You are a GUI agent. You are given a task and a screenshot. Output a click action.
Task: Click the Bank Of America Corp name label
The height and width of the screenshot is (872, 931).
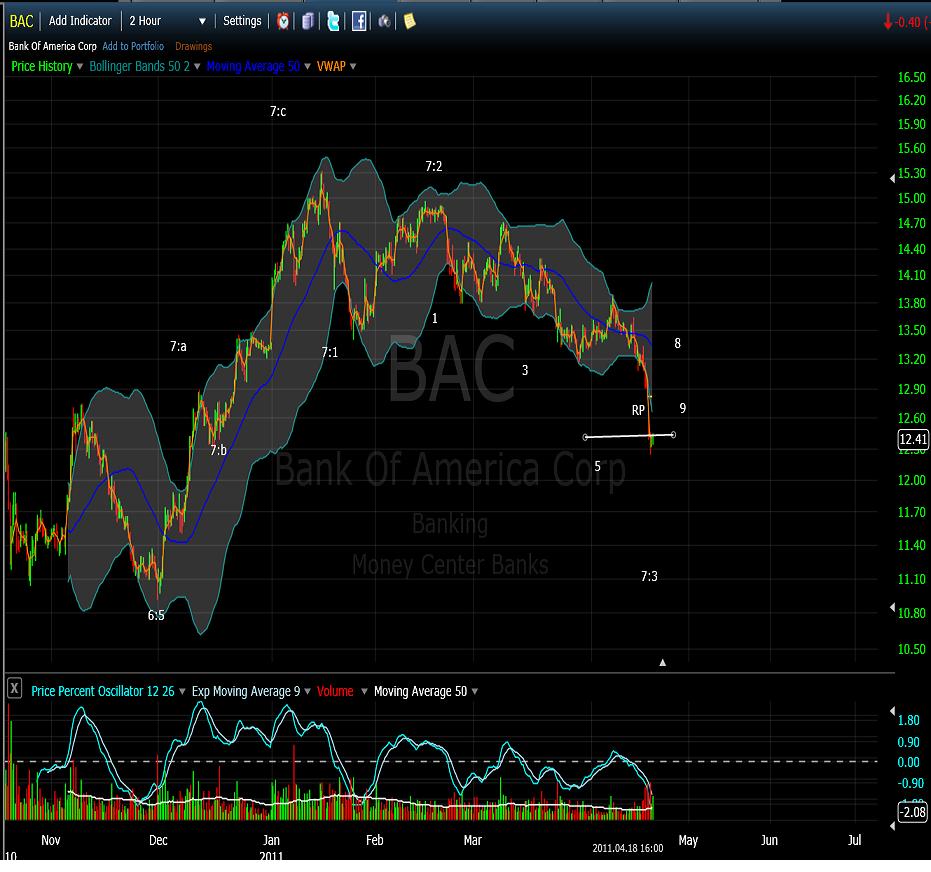pyautogui.click(x=52, y=46)
